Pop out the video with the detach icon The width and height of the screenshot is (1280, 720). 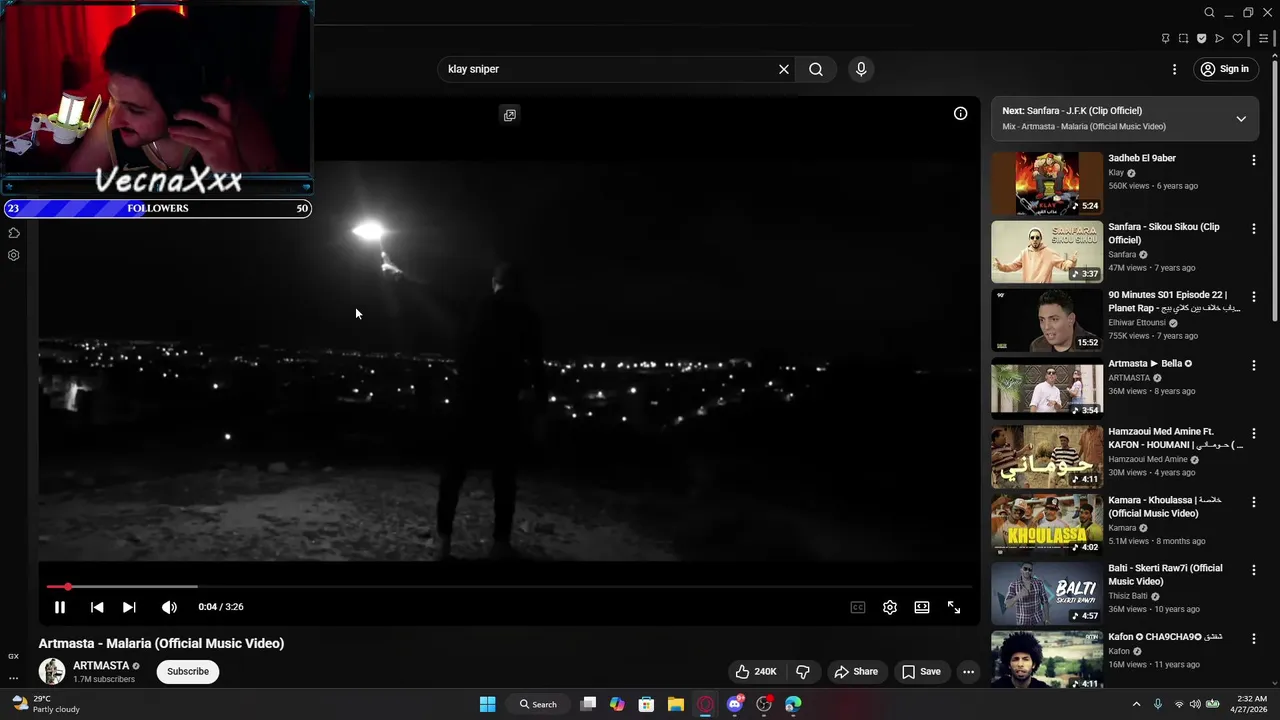510,115
